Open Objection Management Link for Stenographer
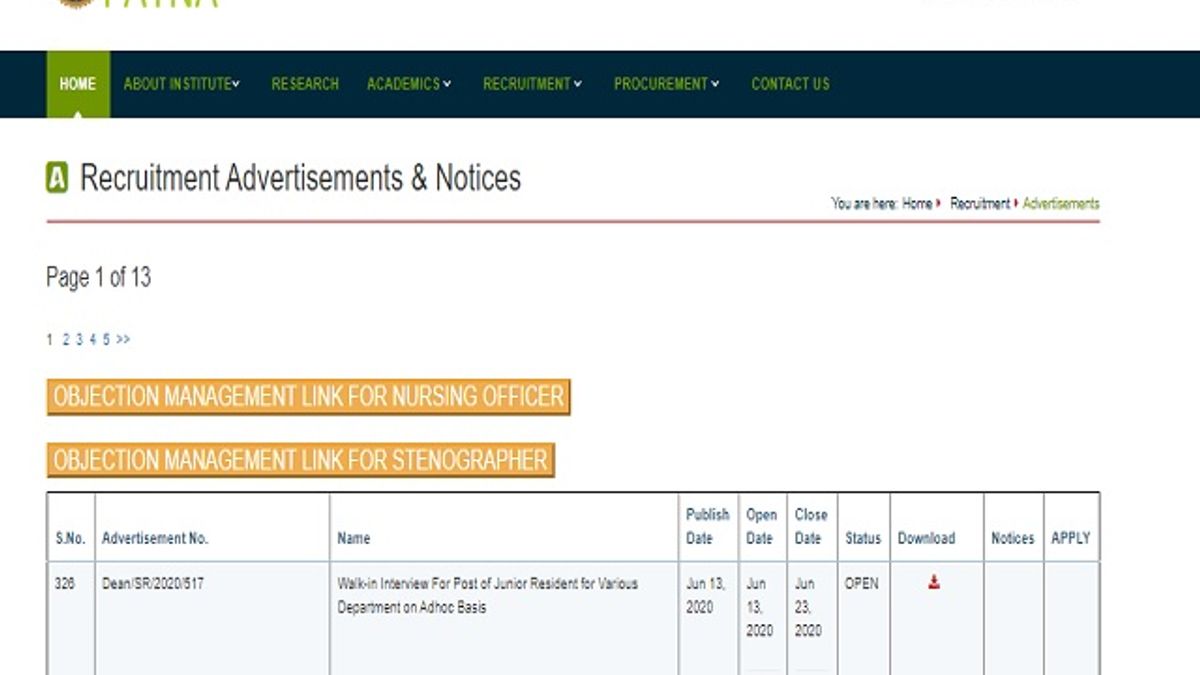This screenshot has height=675, width=1200. (300, 460)
